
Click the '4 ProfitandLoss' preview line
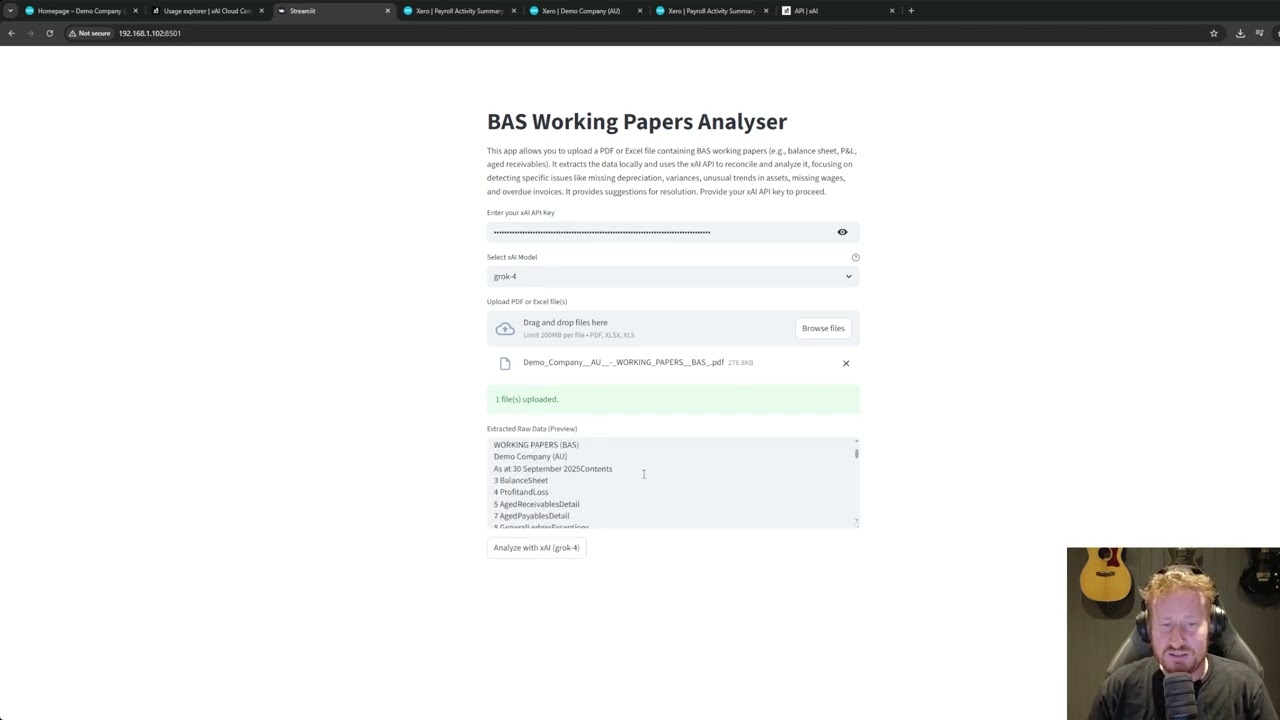(521, 492)
